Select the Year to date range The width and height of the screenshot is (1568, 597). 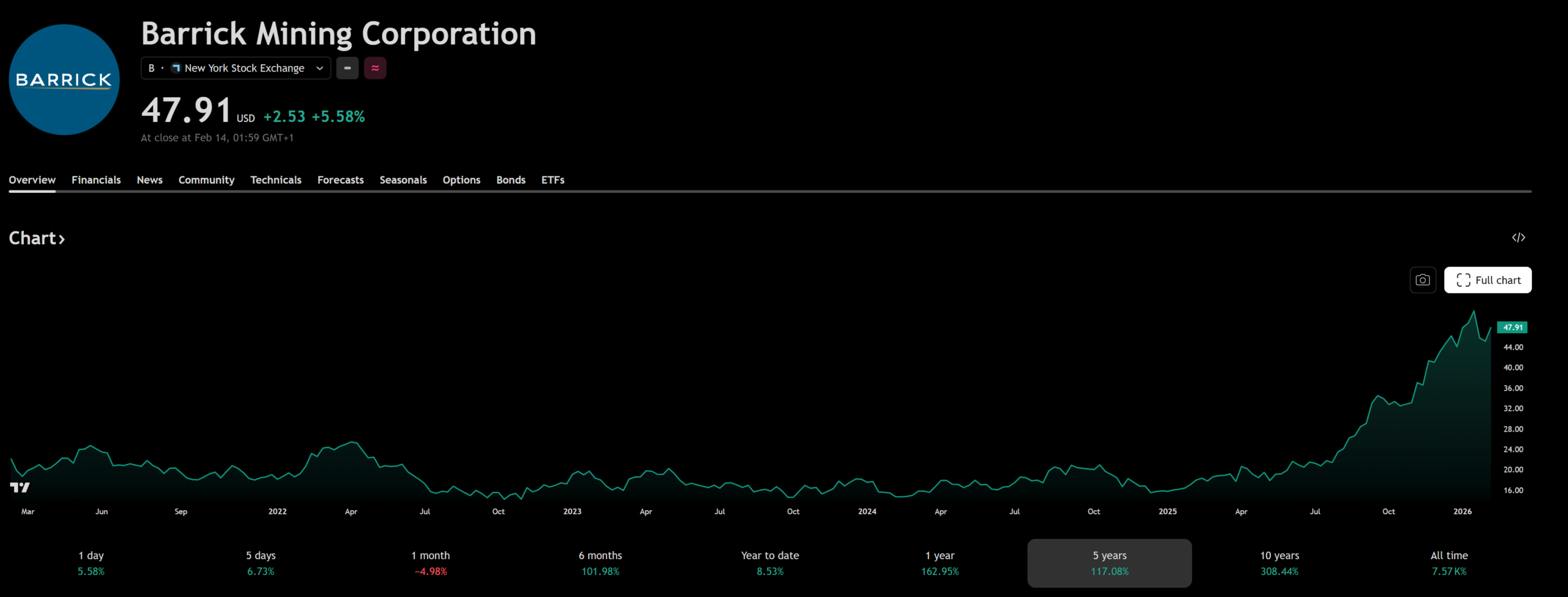[770, 563]
